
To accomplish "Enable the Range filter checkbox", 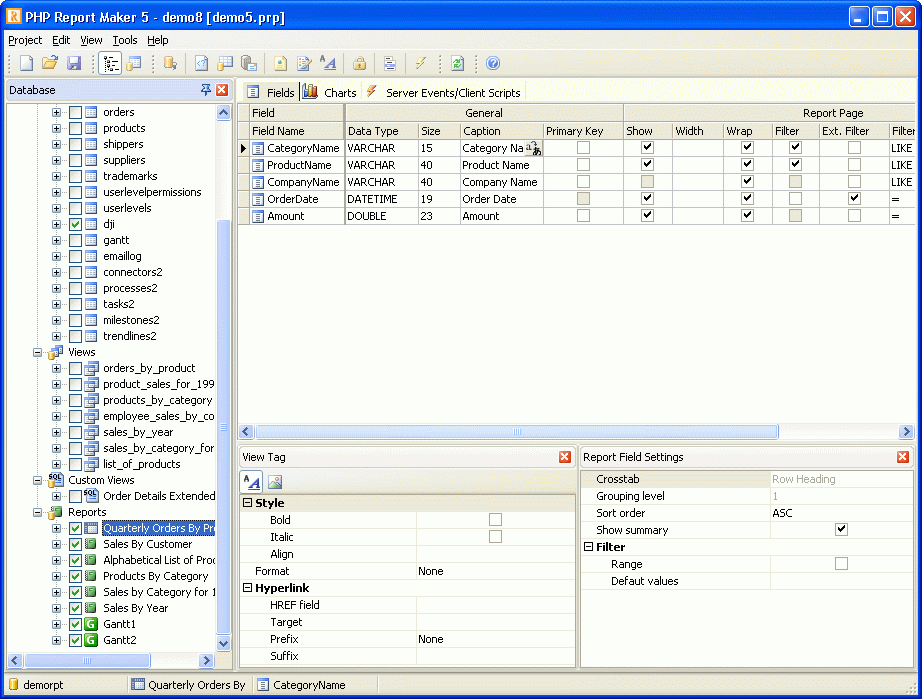I will [x=841, y=564].
